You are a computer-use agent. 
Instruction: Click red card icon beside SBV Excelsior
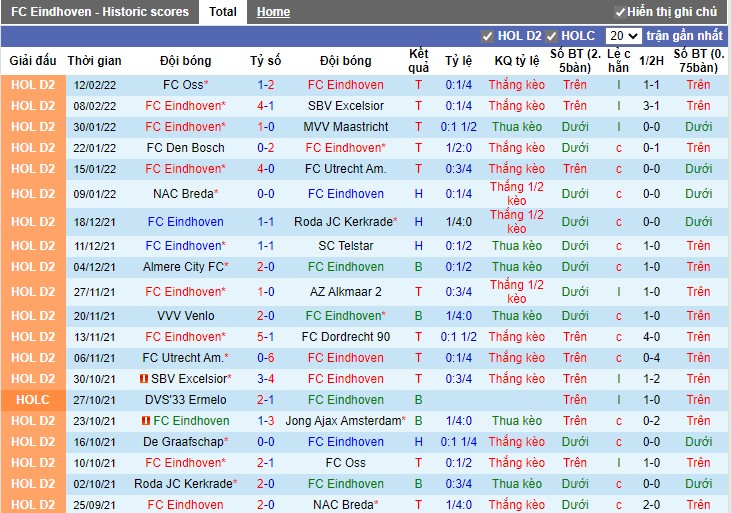point(144,379)
